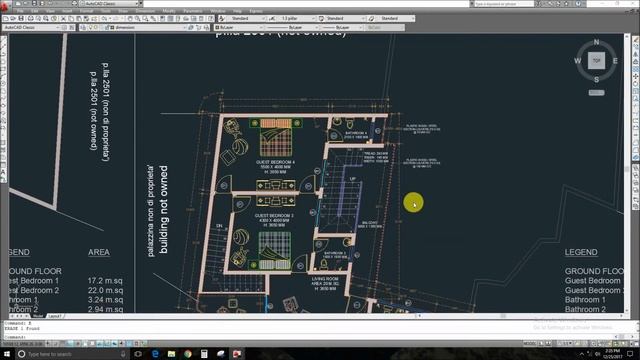
Task: Select the Match Properties tool
Action: pyautogui.click(x=87, y=19)
